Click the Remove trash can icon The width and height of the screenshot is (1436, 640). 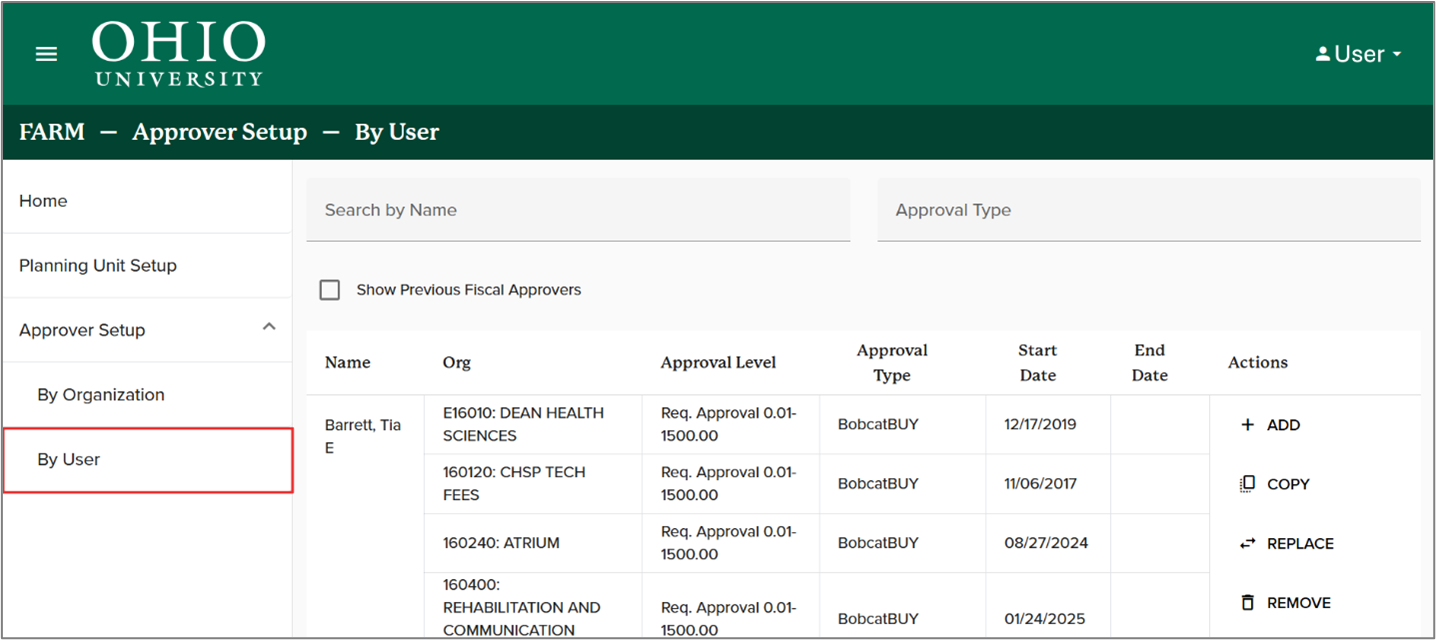coord(1247,603)
